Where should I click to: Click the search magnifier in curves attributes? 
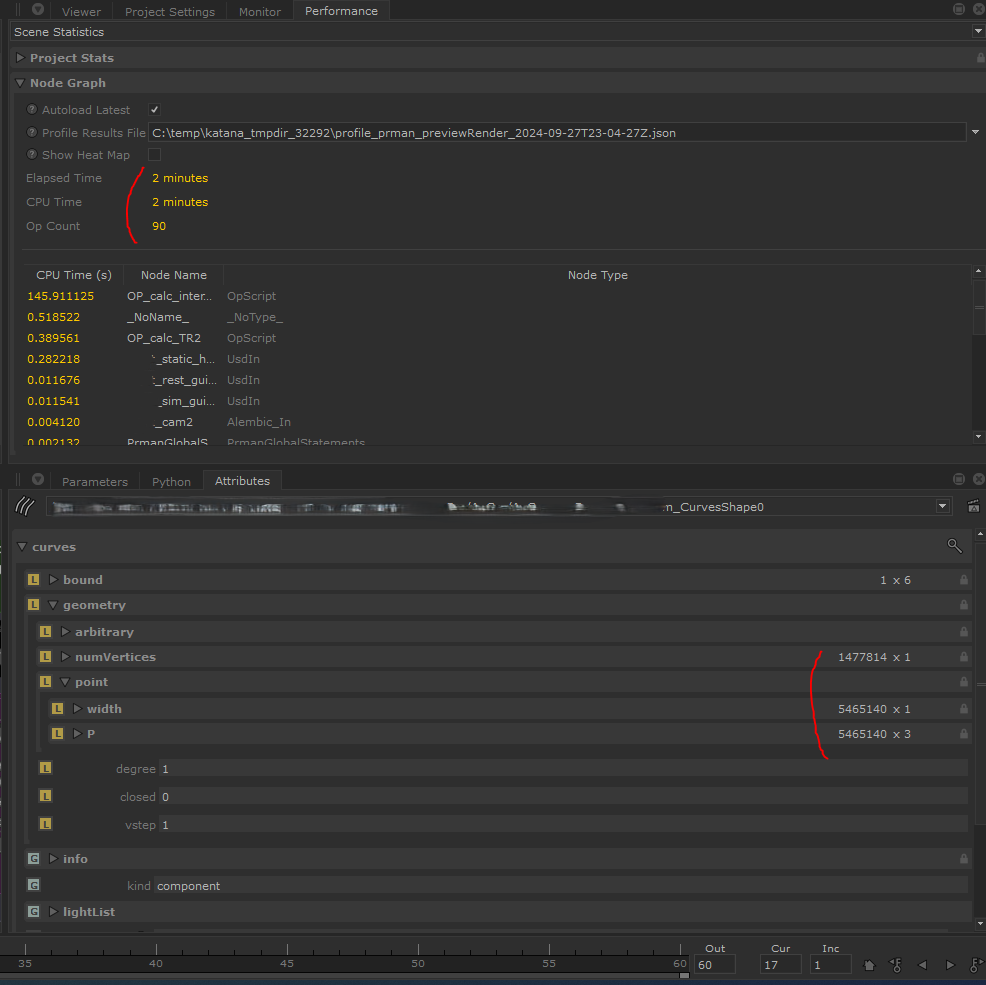tap(954, 546)
